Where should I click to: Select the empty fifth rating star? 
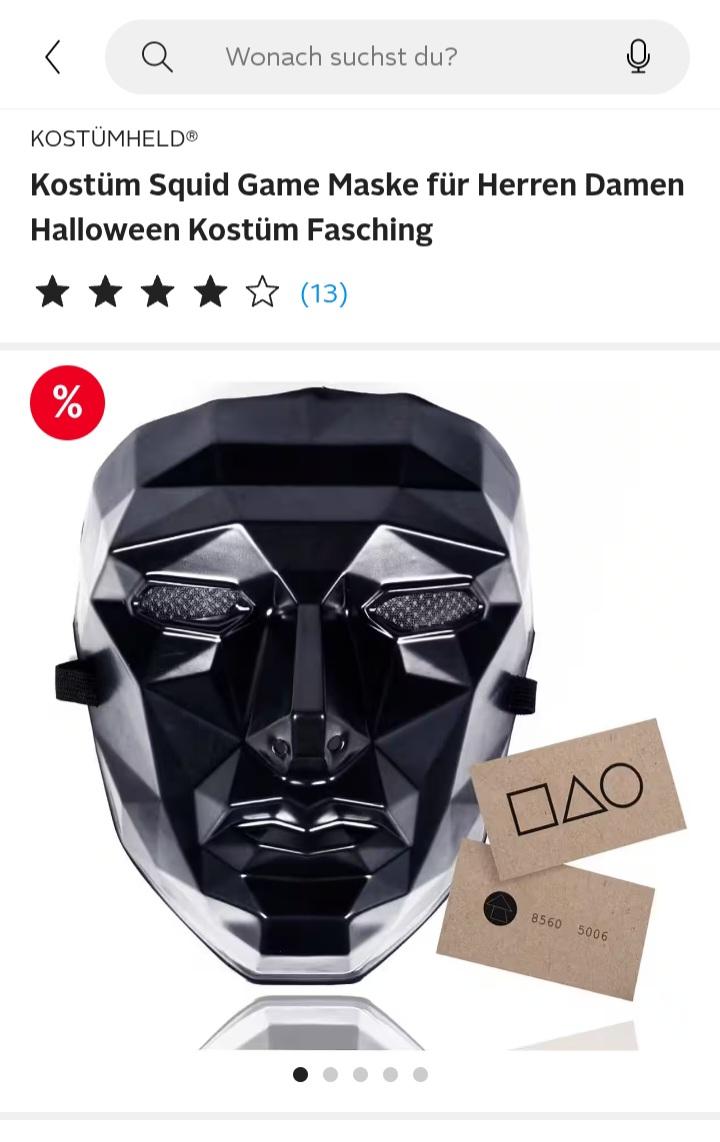[262, 293]
